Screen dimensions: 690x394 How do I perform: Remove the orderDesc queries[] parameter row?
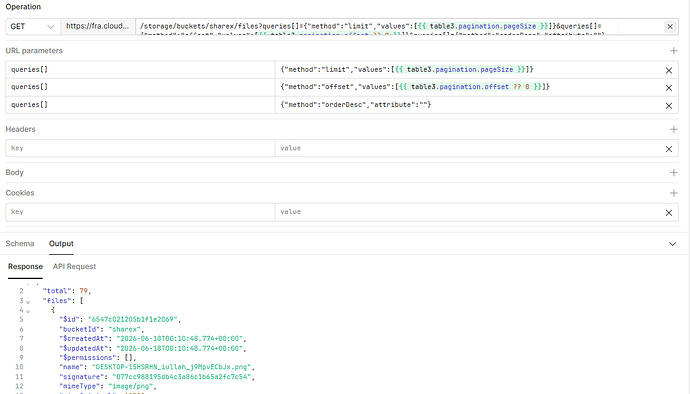click(668, 106)
